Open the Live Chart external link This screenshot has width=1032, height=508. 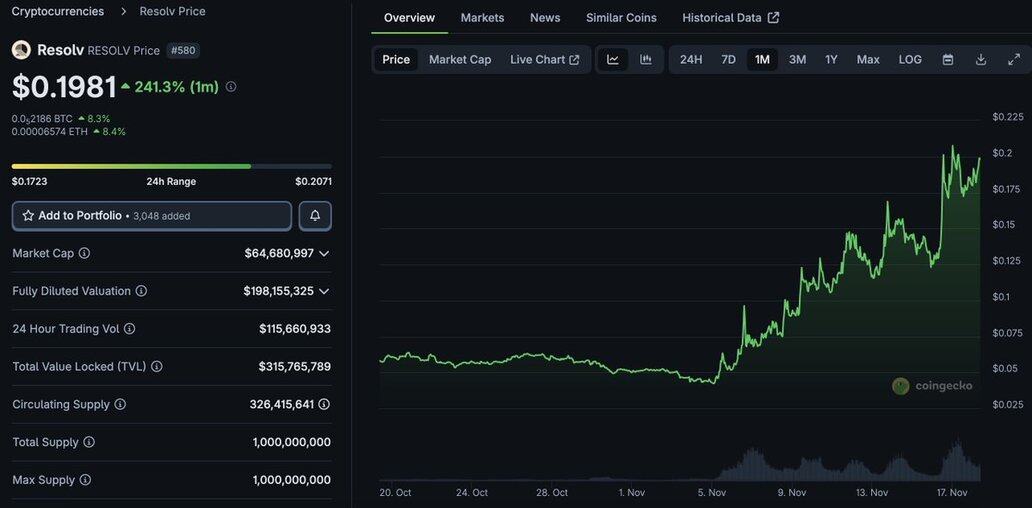[544, 60]
